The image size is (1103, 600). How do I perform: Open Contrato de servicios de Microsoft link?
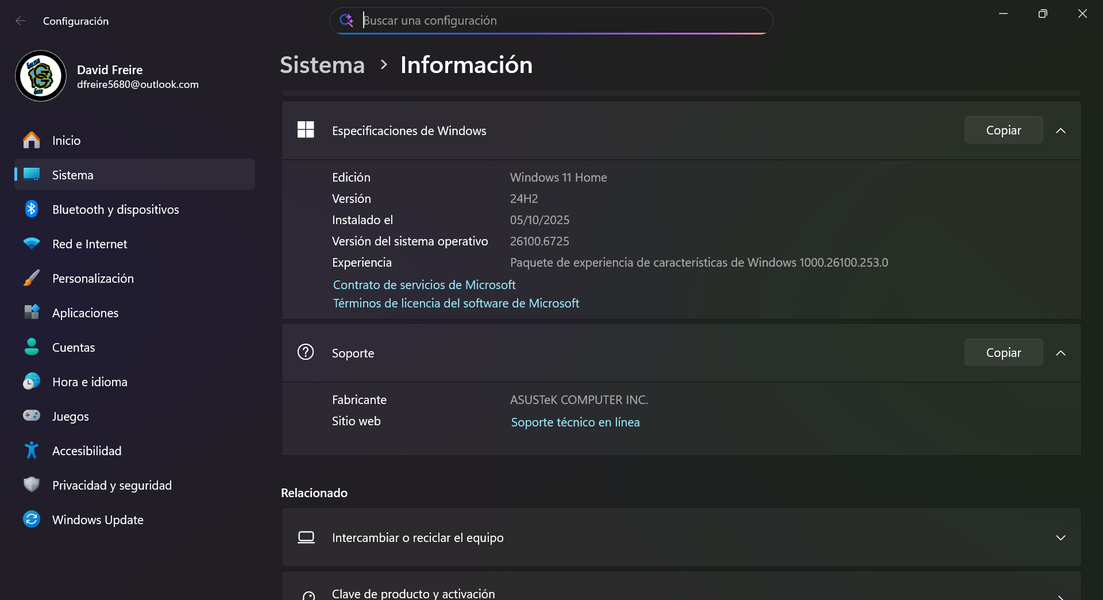click(x=424, y=285)
